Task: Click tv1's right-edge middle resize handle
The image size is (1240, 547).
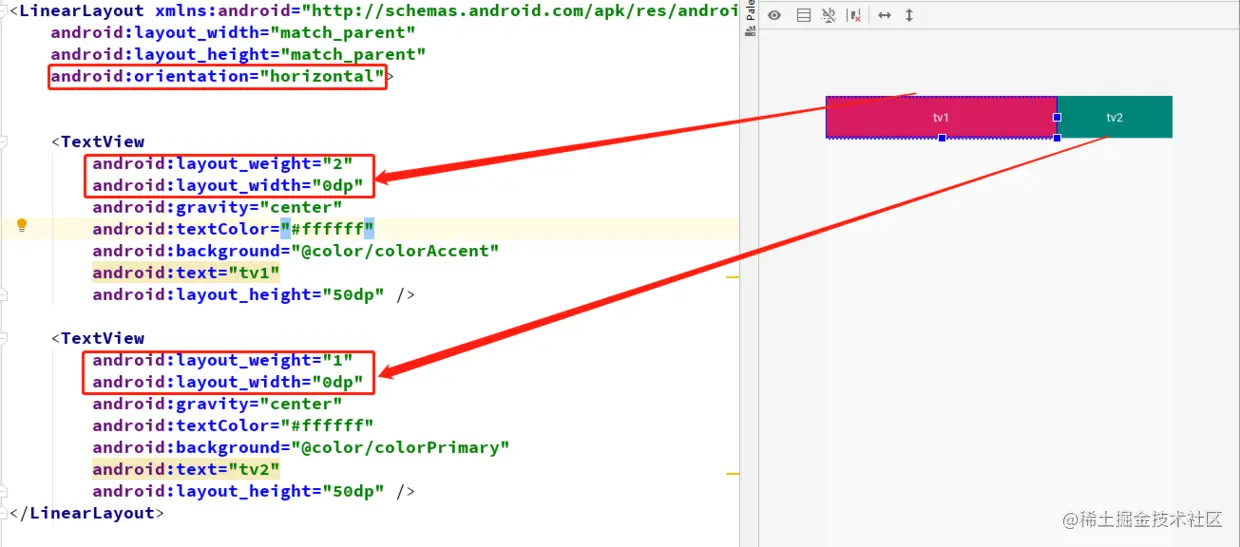Action: point(1057,117)
